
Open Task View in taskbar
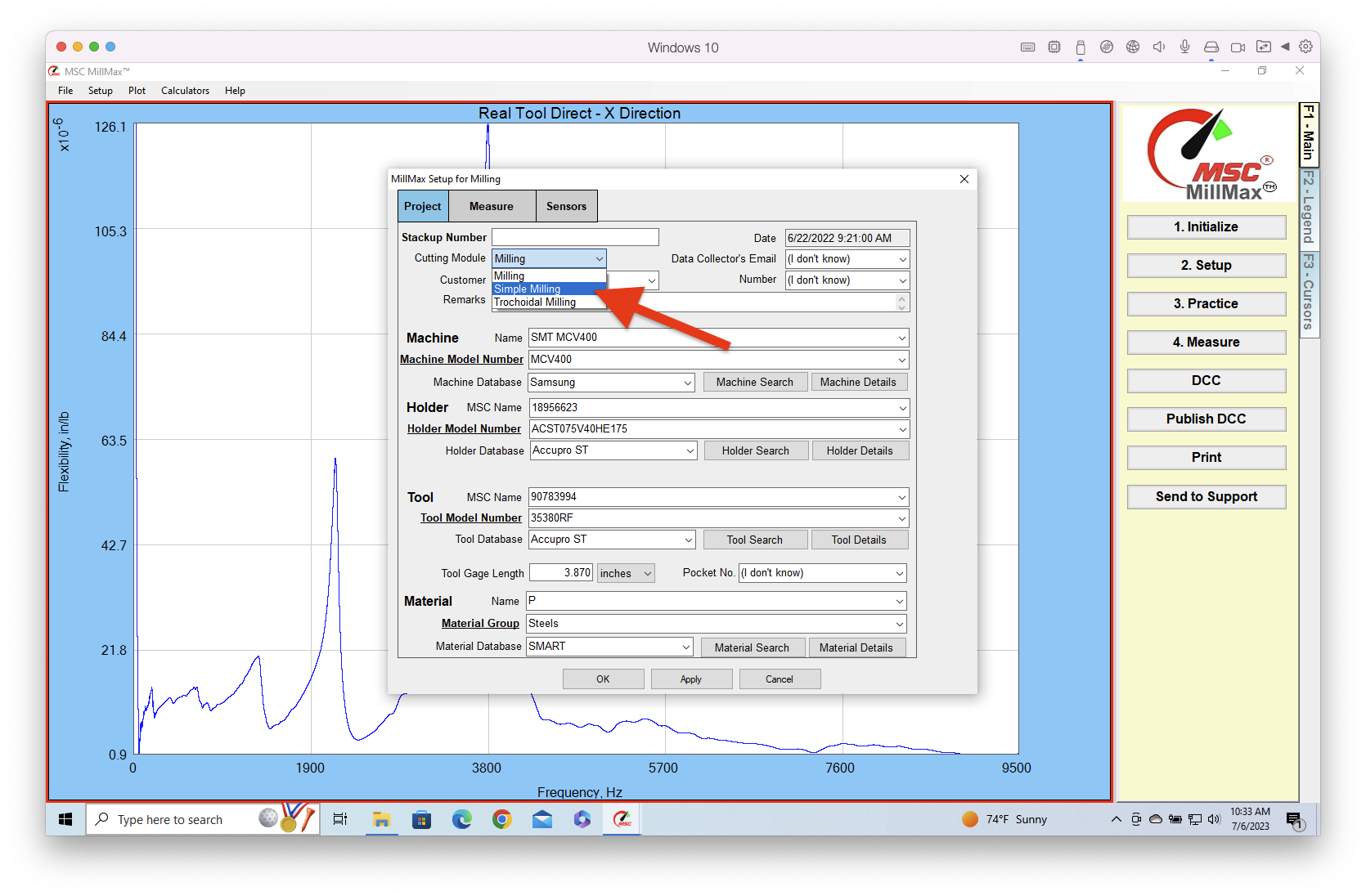[340, 819]
